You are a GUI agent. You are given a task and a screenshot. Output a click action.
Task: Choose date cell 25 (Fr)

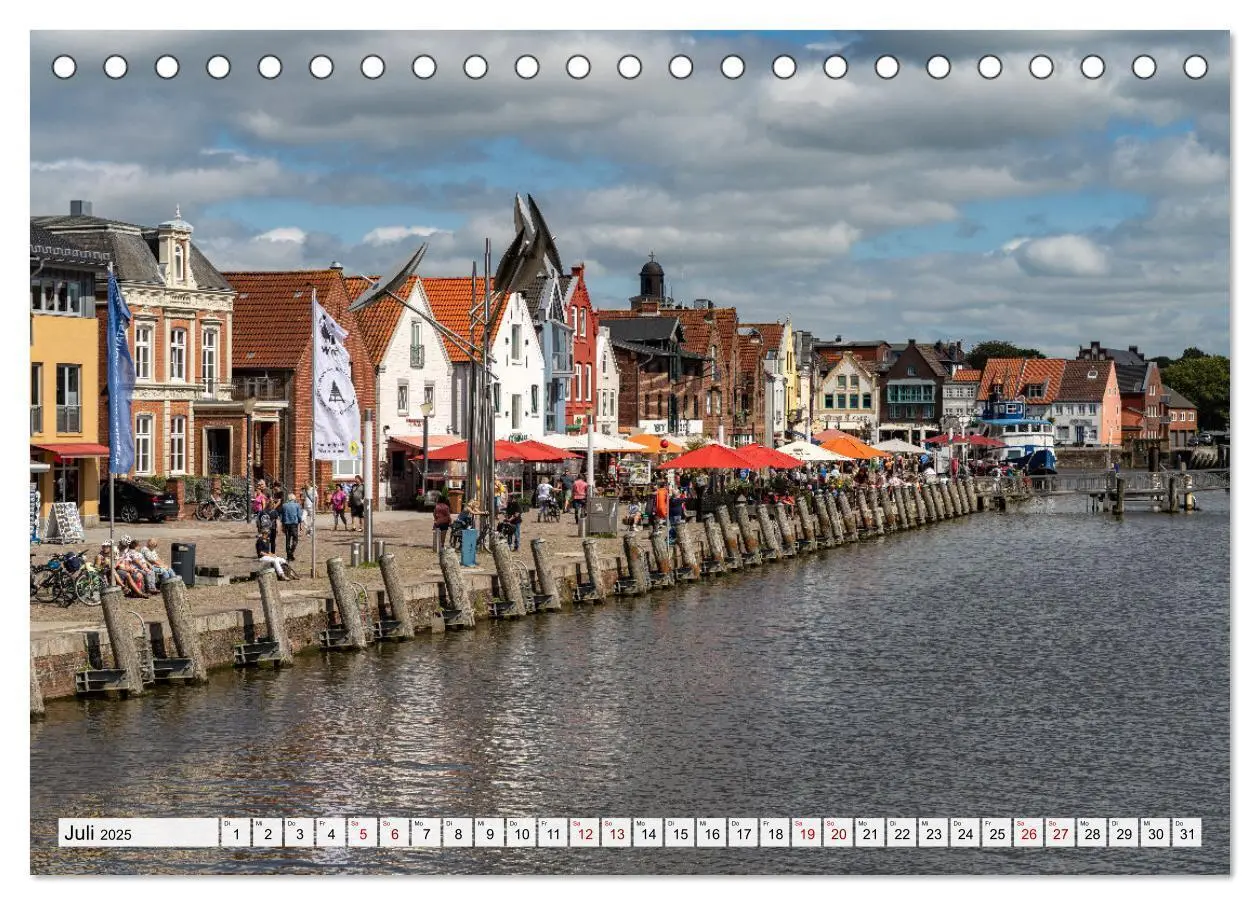(x=996, y=833)
